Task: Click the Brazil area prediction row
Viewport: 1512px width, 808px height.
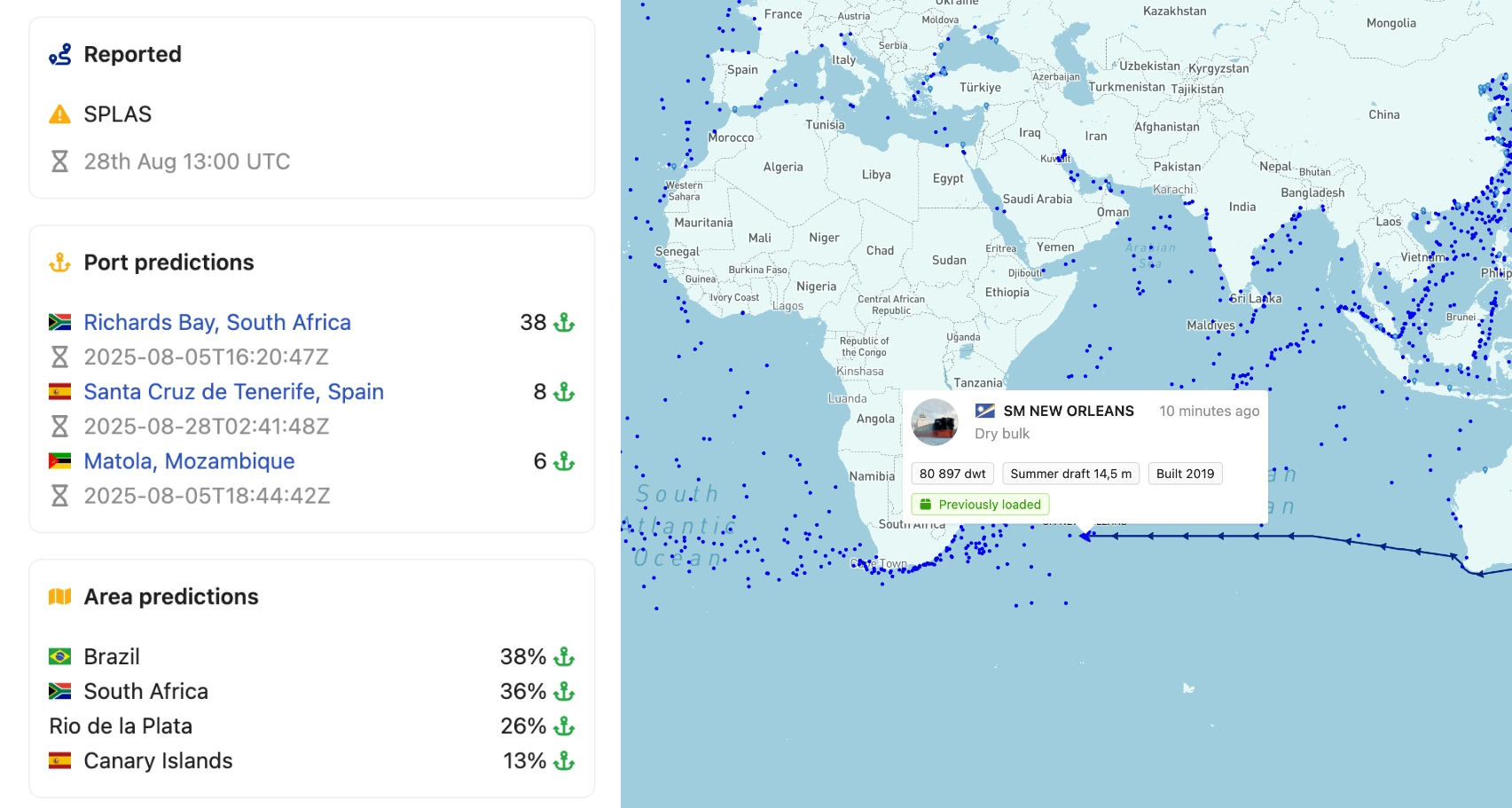Action: click(x=311, y=656)
